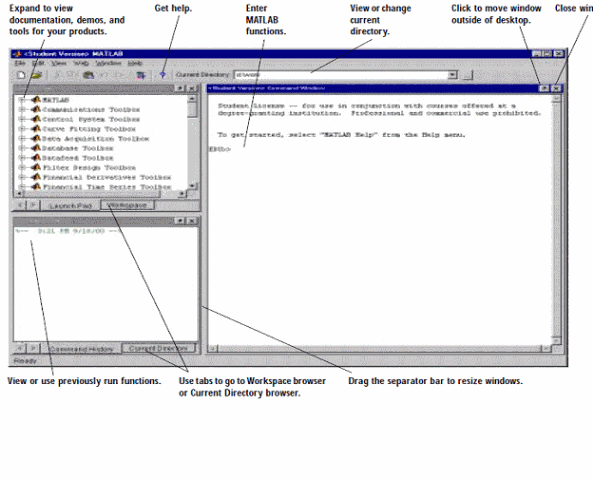The height and width of the screenshot is (480, 593).
Task: Open the Current Directory dropdown arrow
Action: [x=452, y=75]
